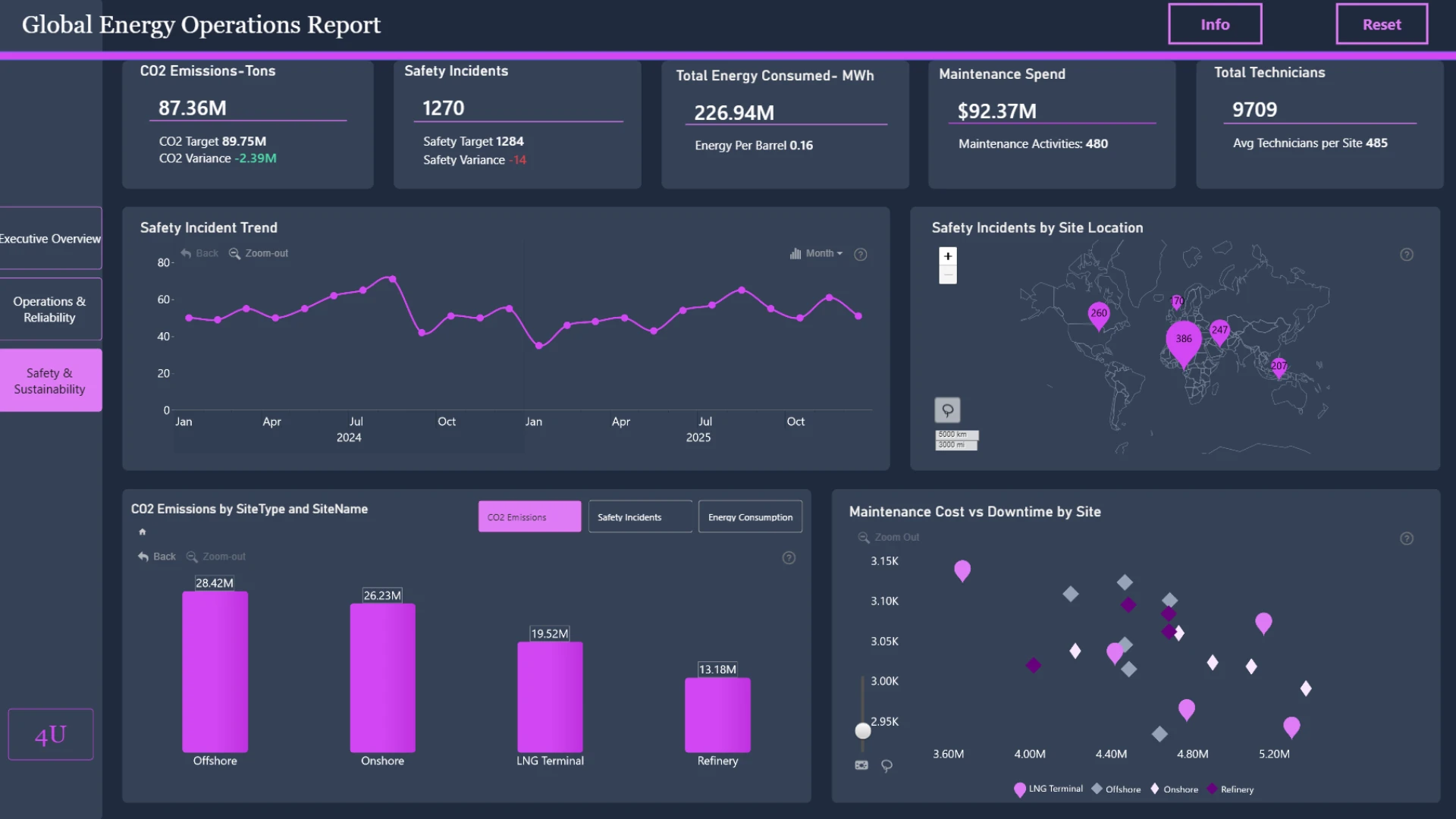The image size is (1456, 819).
Task: Click Back drill-up on CO2 Emissions chart
Action: tap(157, 557)
